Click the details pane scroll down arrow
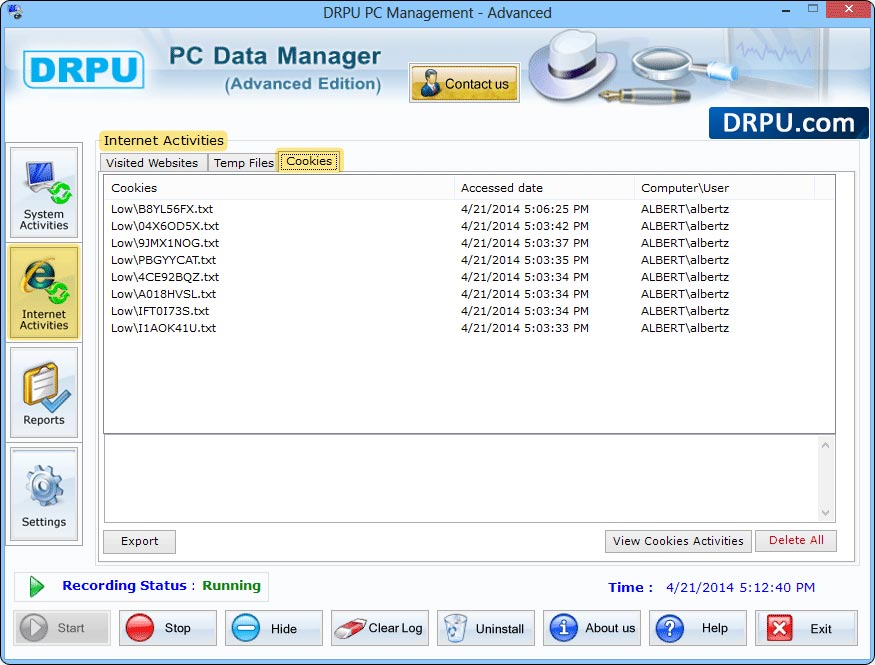 (825, 513)
